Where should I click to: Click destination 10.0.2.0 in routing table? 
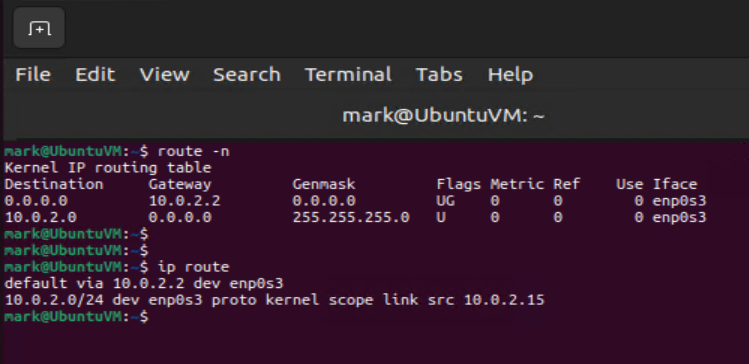tap(40, 217)
